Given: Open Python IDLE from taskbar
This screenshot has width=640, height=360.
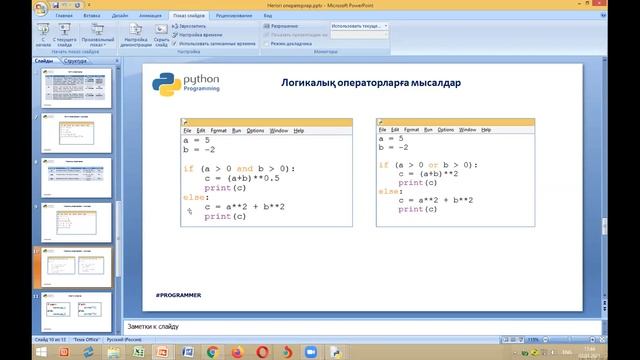Looking at the screenshot, I should 336,352.
